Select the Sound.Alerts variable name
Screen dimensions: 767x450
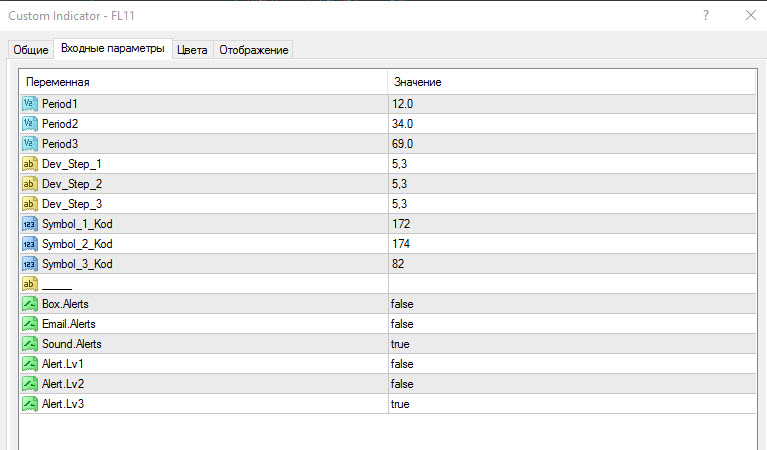(x=71, y=344)
